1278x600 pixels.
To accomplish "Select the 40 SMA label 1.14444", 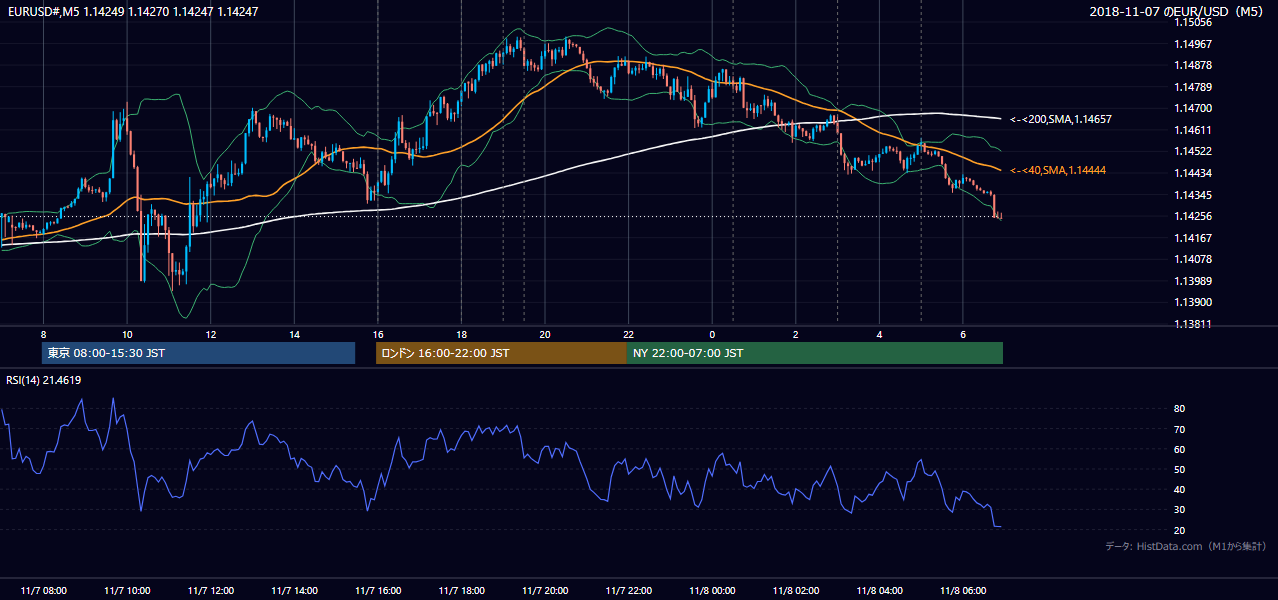I will (x=1057, y=170).
